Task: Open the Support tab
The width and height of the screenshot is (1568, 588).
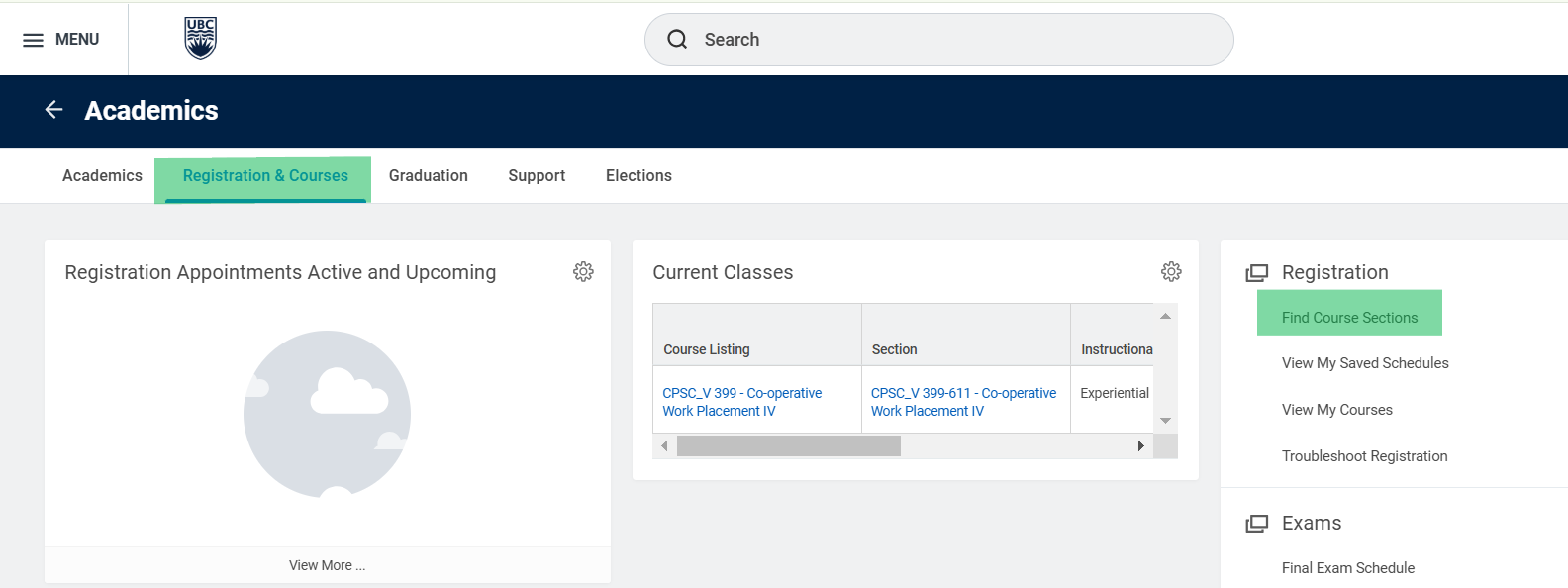Action: 537,175
